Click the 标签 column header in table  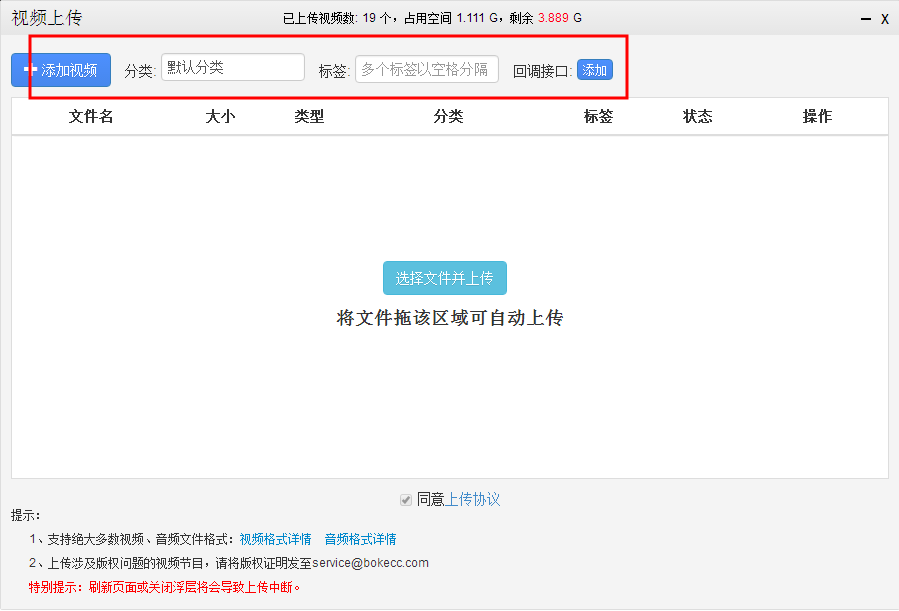598,116
